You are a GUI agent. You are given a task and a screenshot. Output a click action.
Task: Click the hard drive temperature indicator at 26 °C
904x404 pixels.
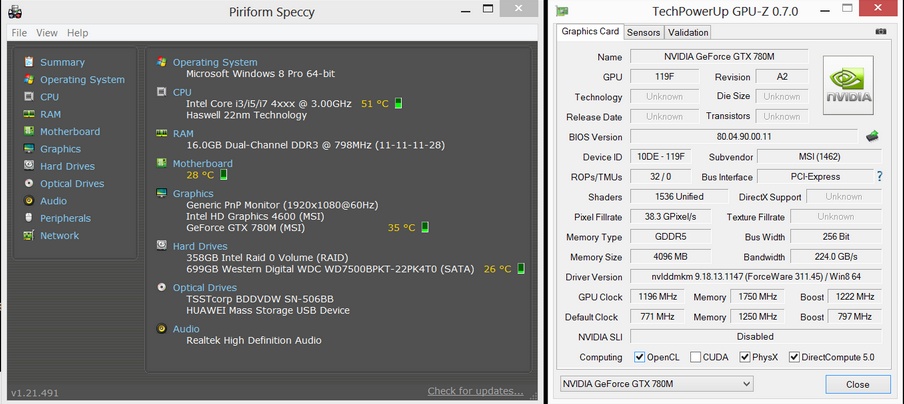point(521,269)
